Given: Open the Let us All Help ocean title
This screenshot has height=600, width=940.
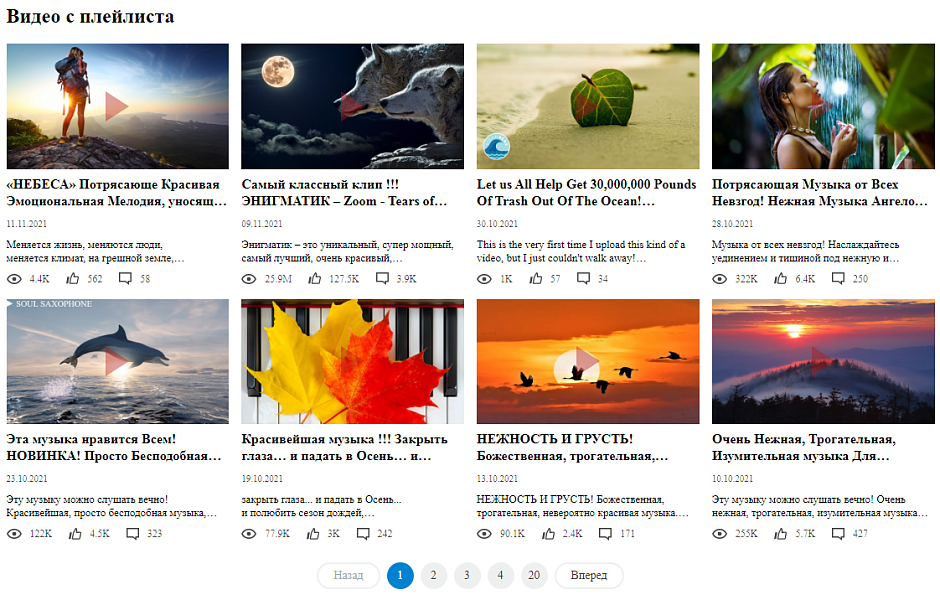Looking at the screenshot, I should point(586,193).
